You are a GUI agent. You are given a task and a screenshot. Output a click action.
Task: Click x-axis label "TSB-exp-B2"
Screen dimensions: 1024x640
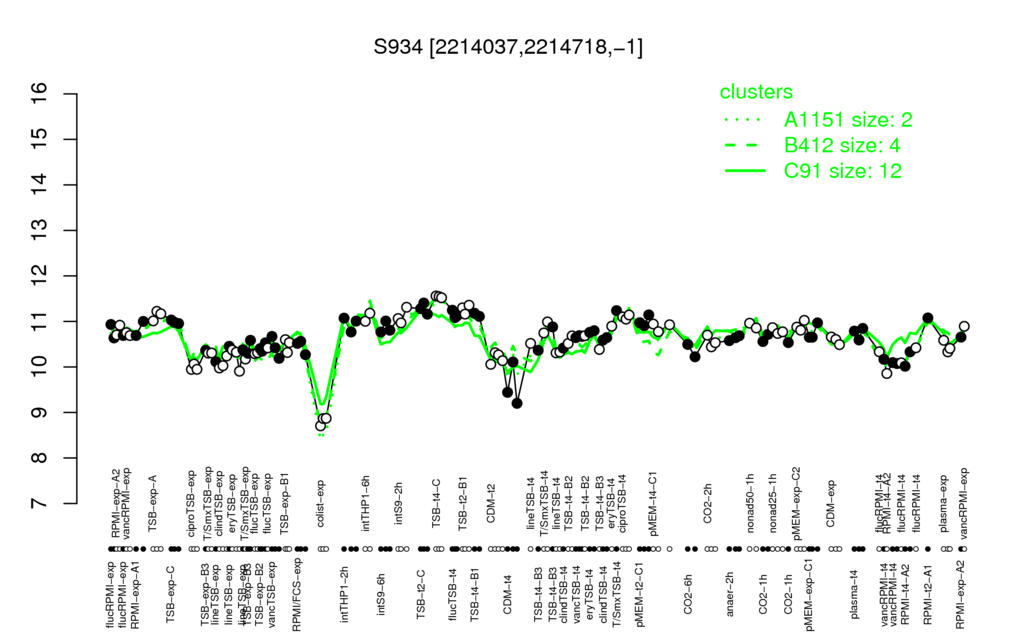[259, 593]
